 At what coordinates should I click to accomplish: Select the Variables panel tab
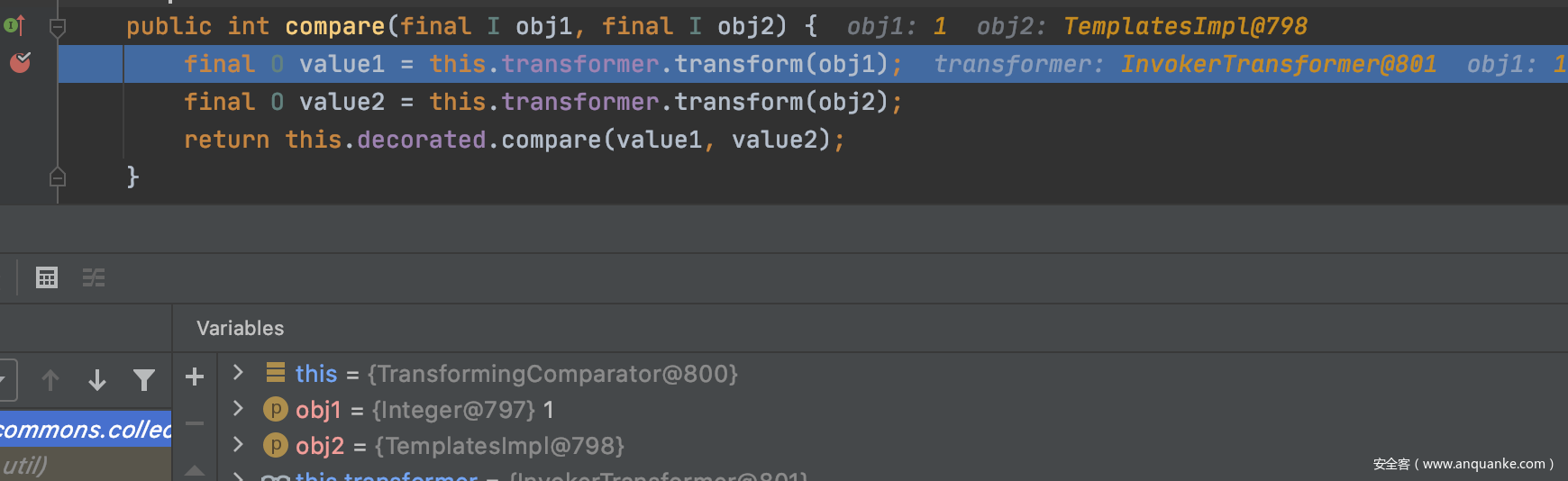tap(240, 328)
